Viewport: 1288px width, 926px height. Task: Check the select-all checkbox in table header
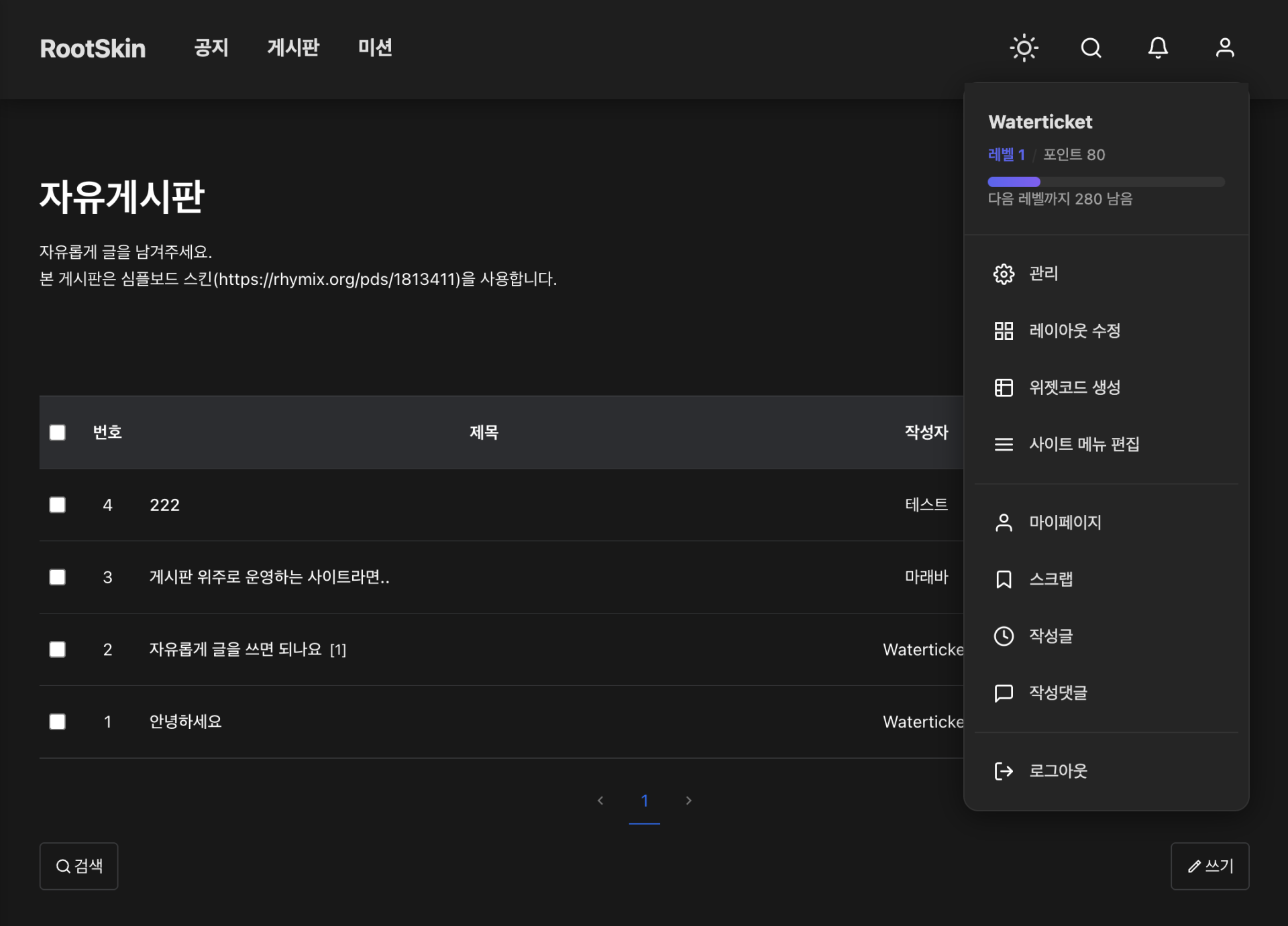58,432
